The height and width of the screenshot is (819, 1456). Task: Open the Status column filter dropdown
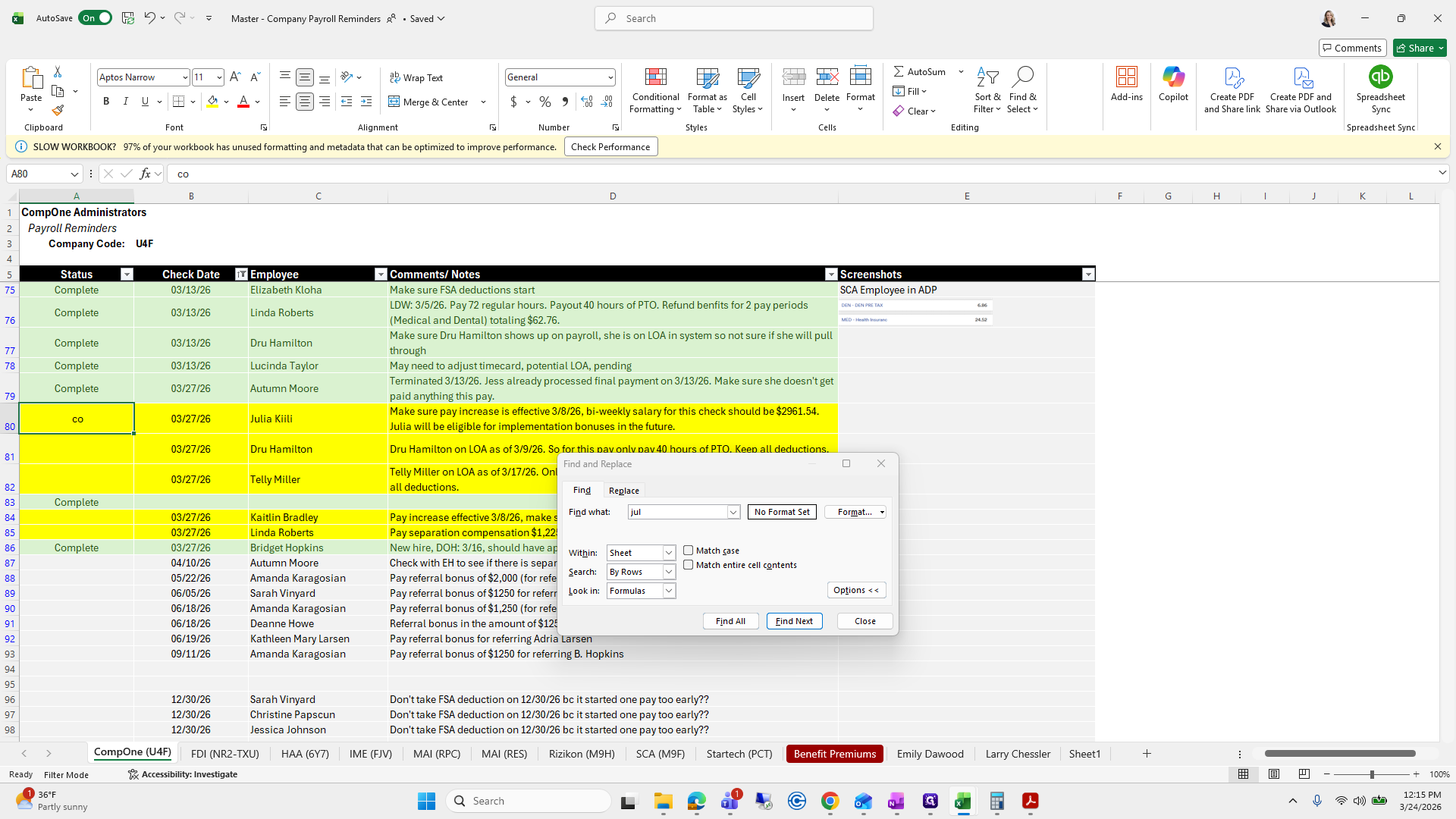[127, 275]
